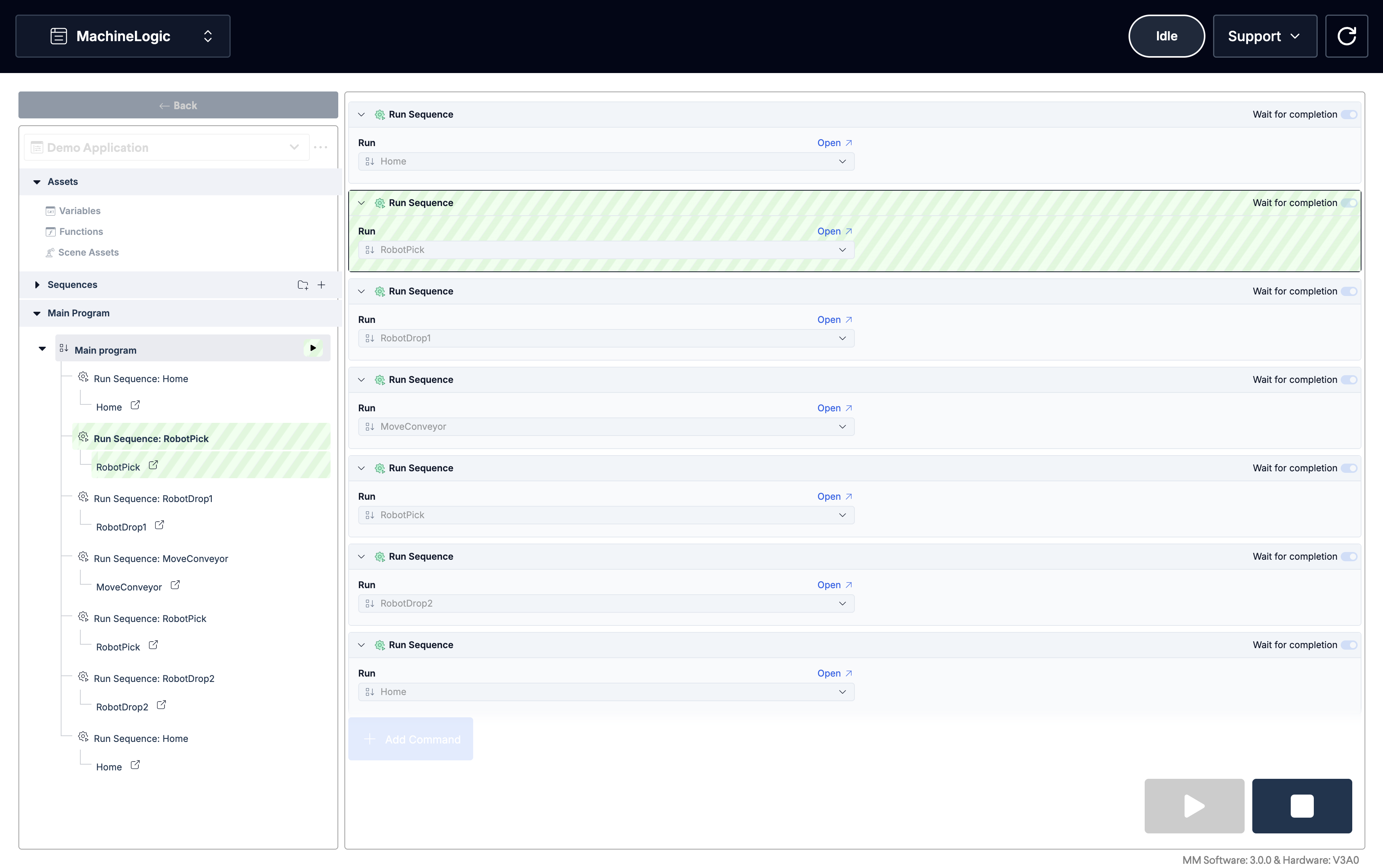Image resolution: width=1383 pixels, height=868 pixels.
Task: Click the new folder icon in Sequences
Action: point(303,285)
